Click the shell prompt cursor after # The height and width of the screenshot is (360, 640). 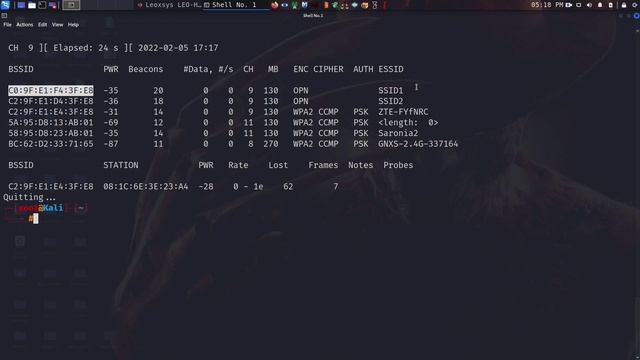pos(36,218)
